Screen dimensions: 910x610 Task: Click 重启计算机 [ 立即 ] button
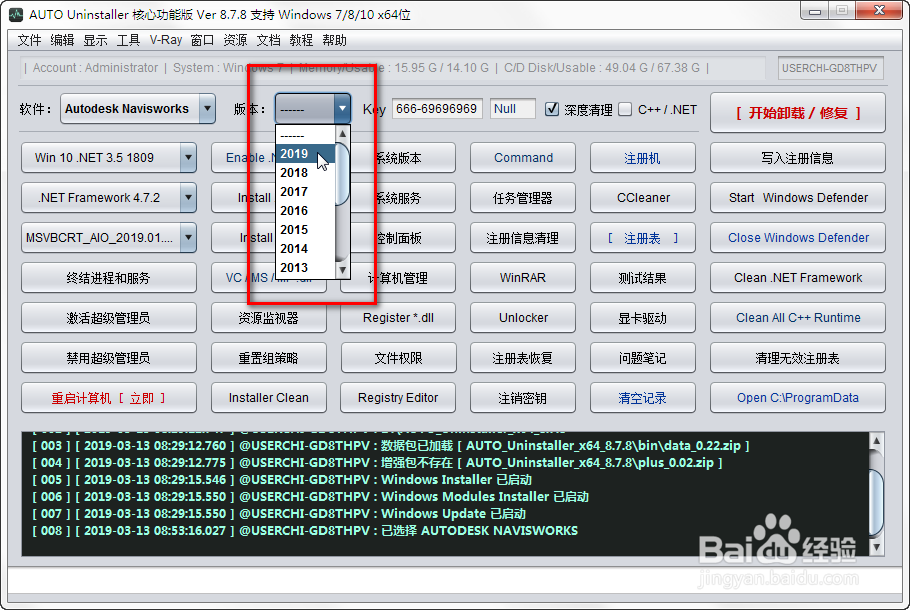pyautogui.click(x=109, y=398)
